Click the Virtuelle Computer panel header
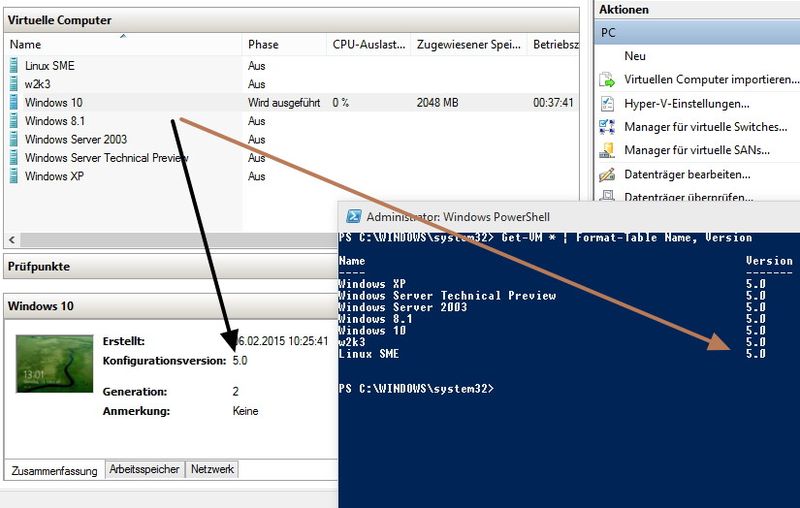 click(x=291, y=20)
